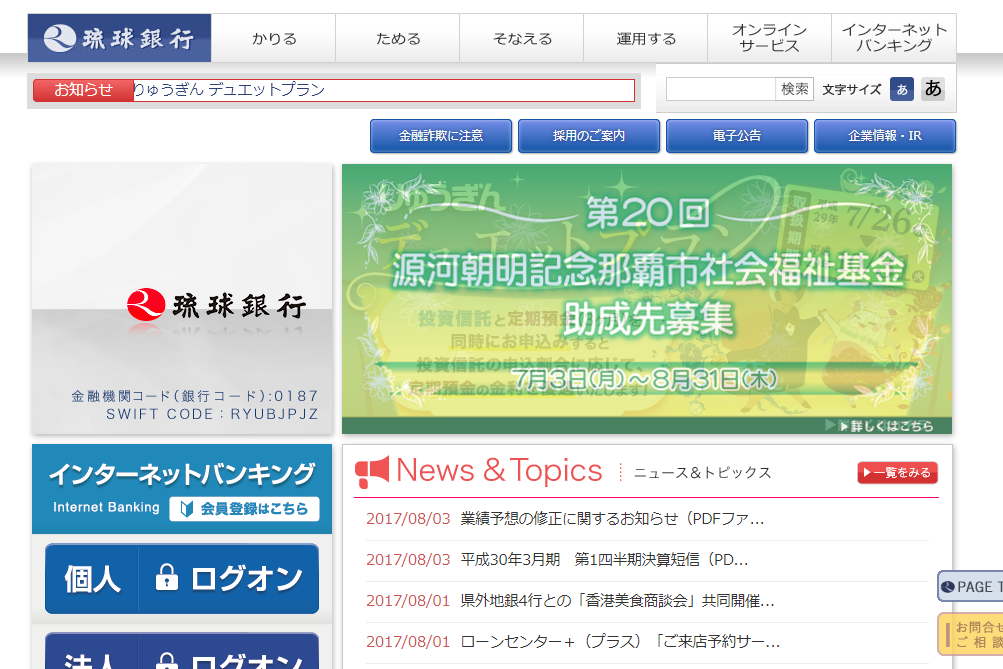Open the オンラインサービス menu

770,38
